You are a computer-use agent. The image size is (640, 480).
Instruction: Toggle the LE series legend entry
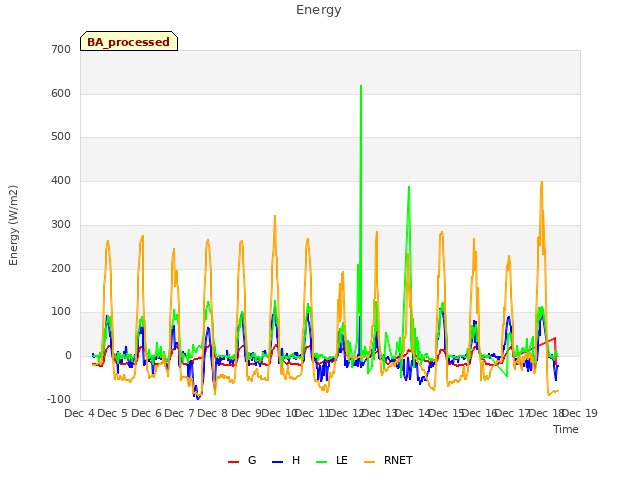pos(332,460)
